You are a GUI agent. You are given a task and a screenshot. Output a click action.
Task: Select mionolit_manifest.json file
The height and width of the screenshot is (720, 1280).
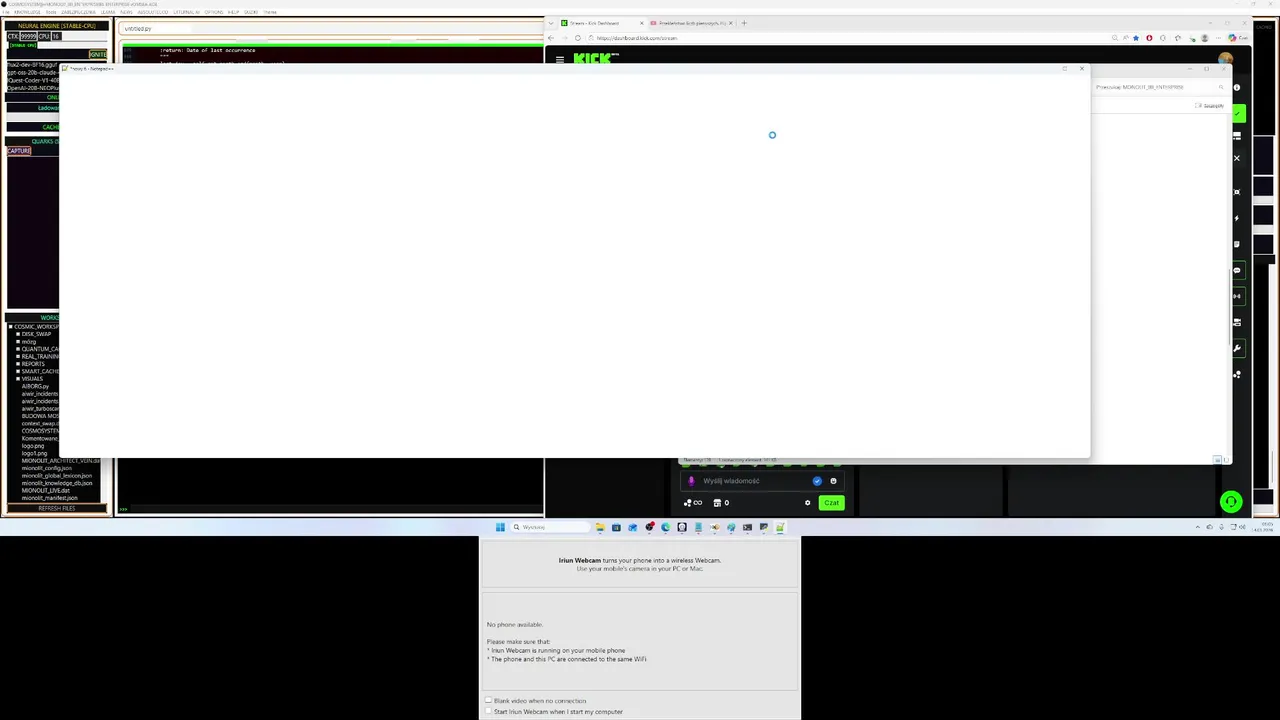[50, 498]
